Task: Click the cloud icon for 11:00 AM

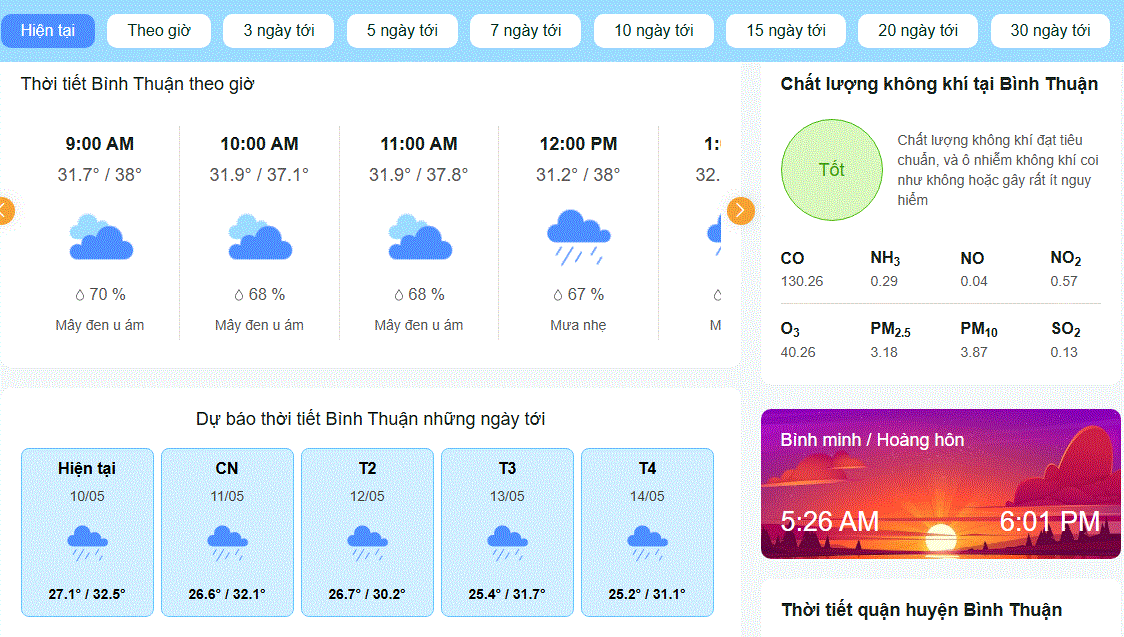Action: point(420,236)
